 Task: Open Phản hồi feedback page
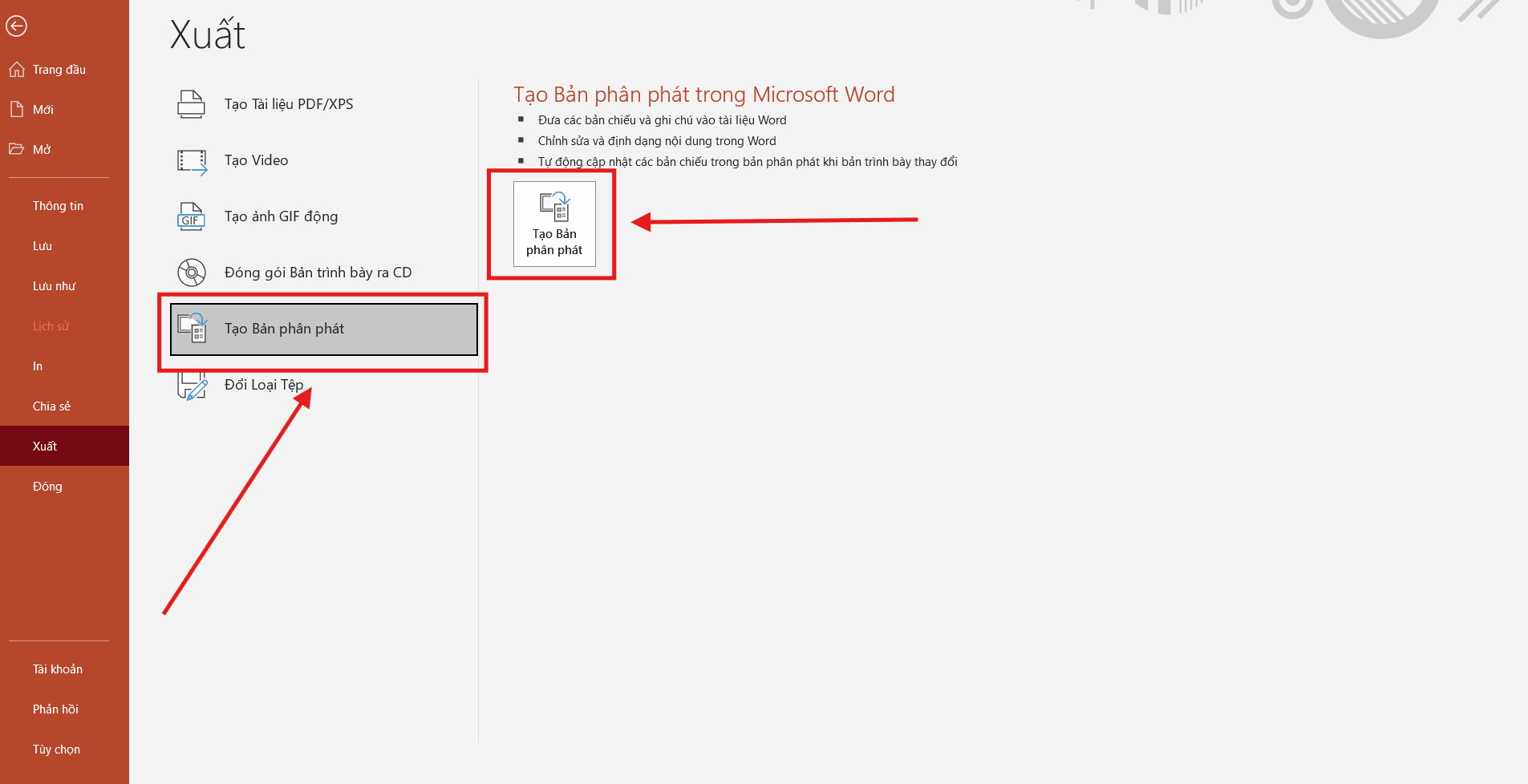pyautogui.click(x=55, y=709)
